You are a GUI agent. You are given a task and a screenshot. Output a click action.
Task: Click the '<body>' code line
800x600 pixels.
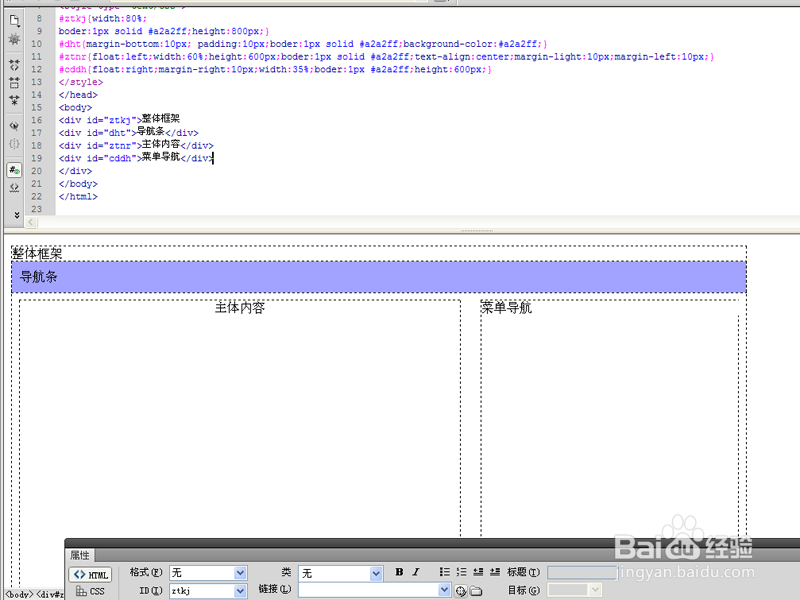point(75,108)
